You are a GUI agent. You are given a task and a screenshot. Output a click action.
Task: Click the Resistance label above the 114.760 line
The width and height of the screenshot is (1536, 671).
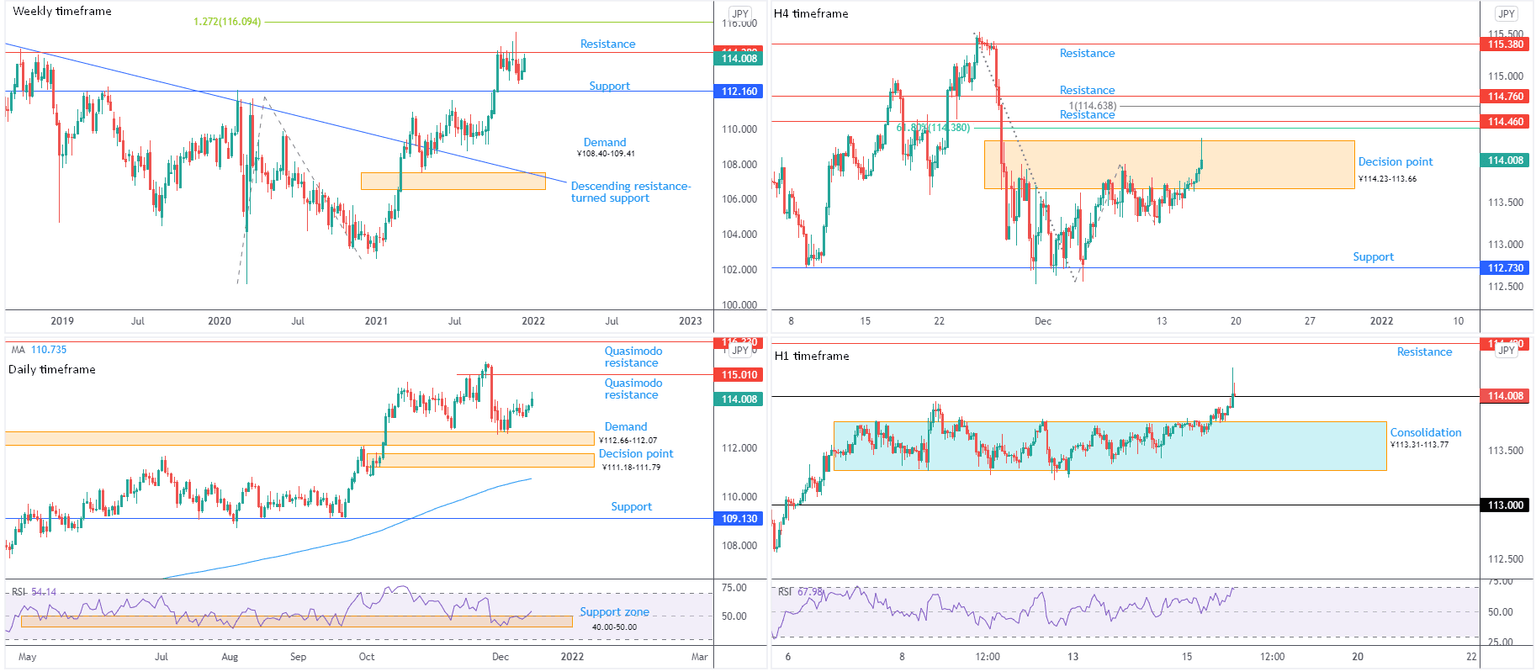pos(1087,90)
